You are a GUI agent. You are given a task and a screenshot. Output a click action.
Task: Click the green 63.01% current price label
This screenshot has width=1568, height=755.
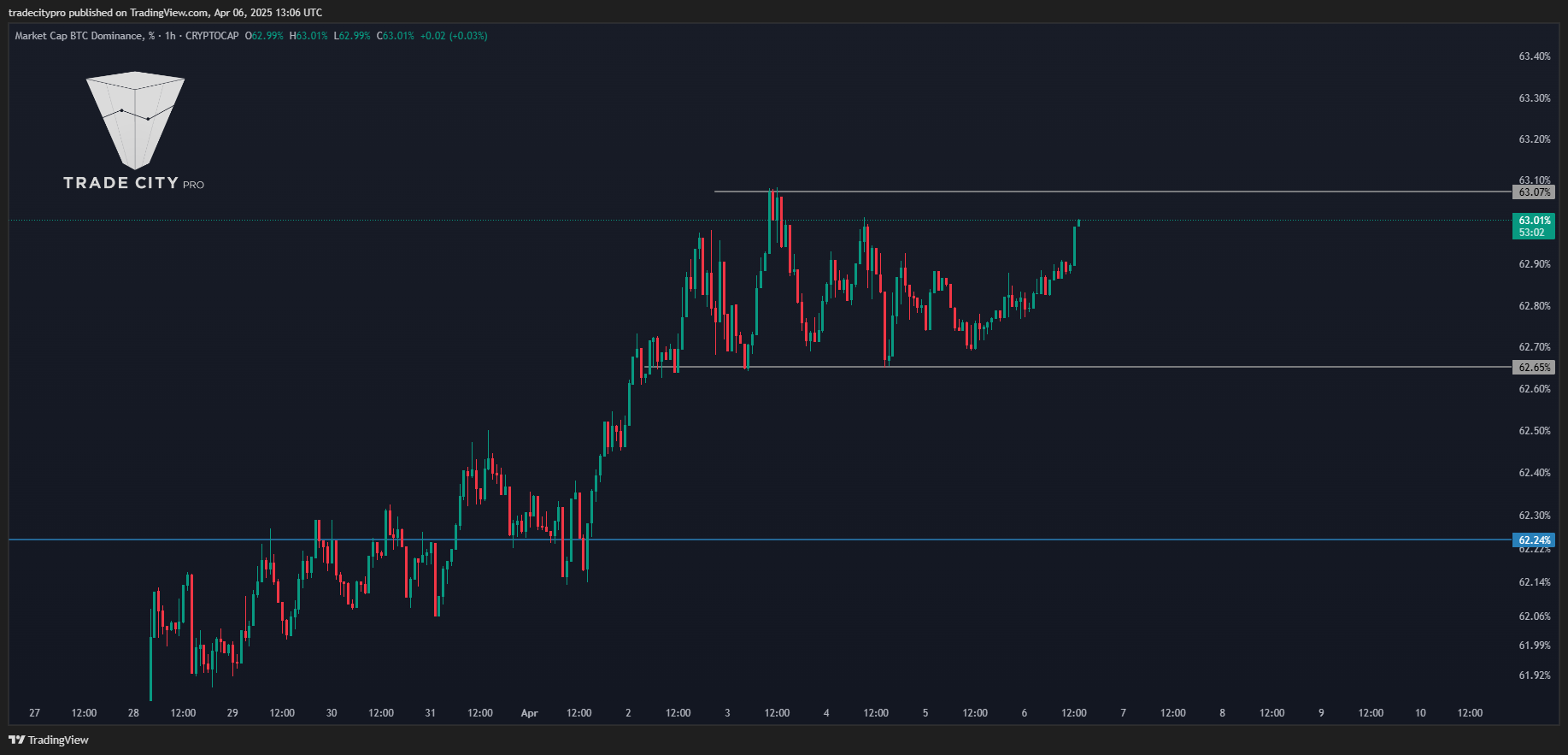click(1535, 221)
